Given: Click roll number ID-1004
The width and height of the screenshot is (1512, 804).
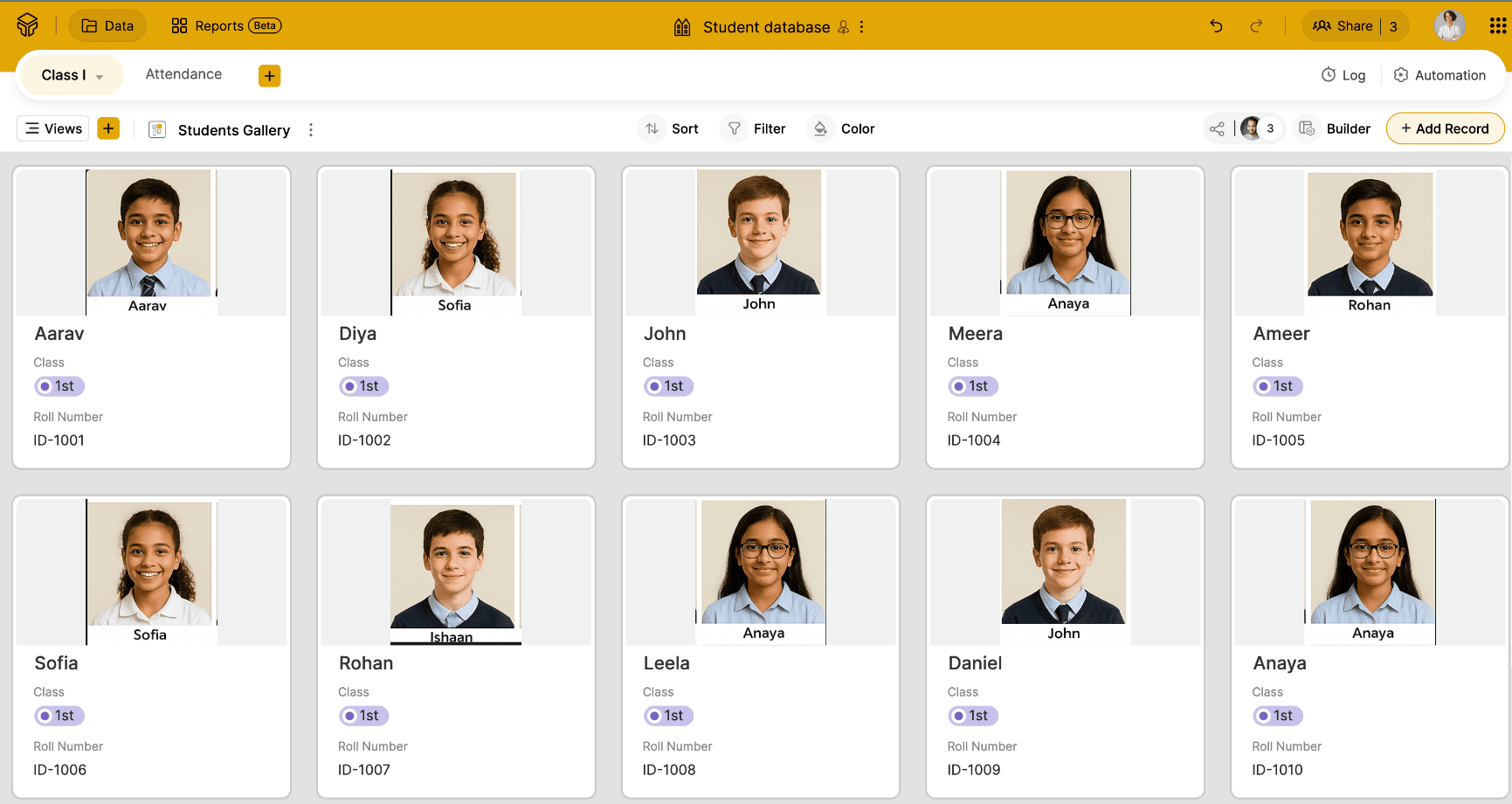Looking at the screenshot, I should pos(974,440).
